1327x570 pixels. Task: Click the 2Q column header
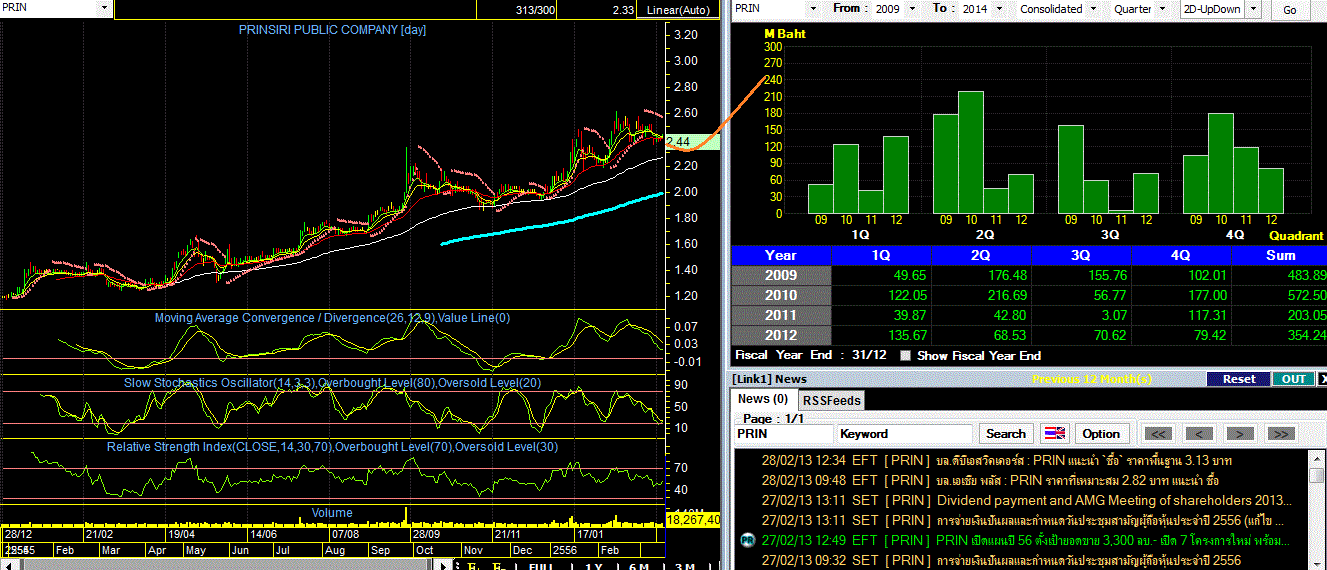(x=981, y=255)
